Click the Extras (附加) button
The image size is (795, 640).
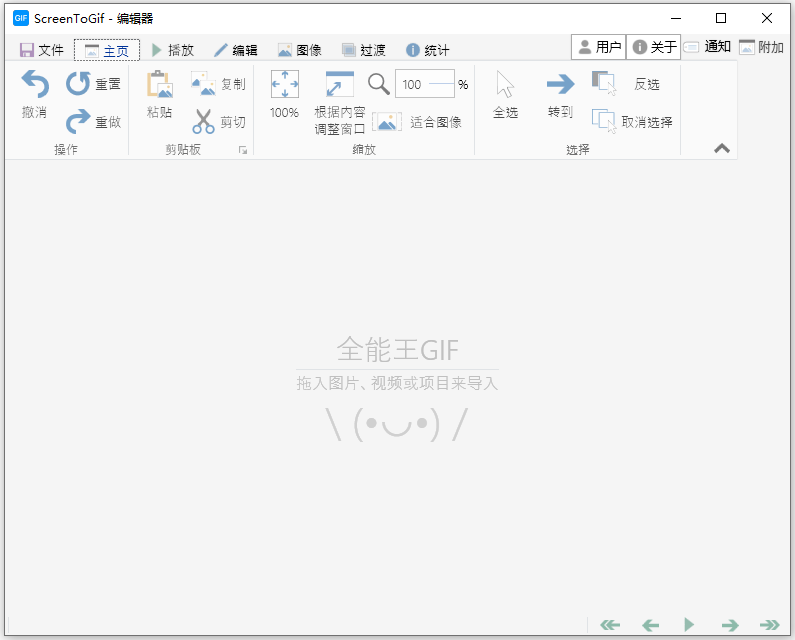762,47
